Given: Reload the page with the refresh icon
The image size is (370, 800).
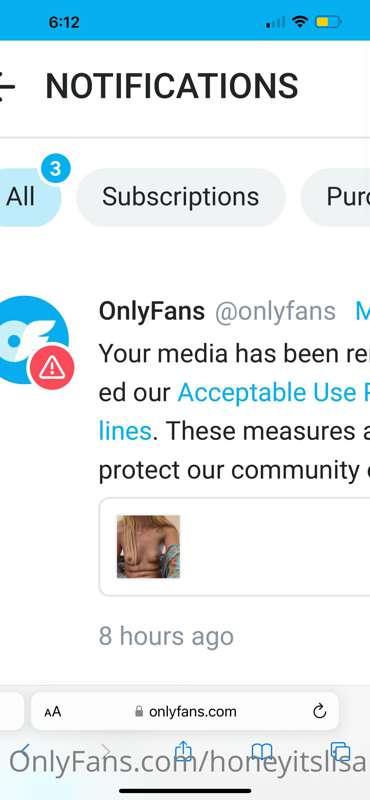Looking at the screenshot, I should 319,711.
